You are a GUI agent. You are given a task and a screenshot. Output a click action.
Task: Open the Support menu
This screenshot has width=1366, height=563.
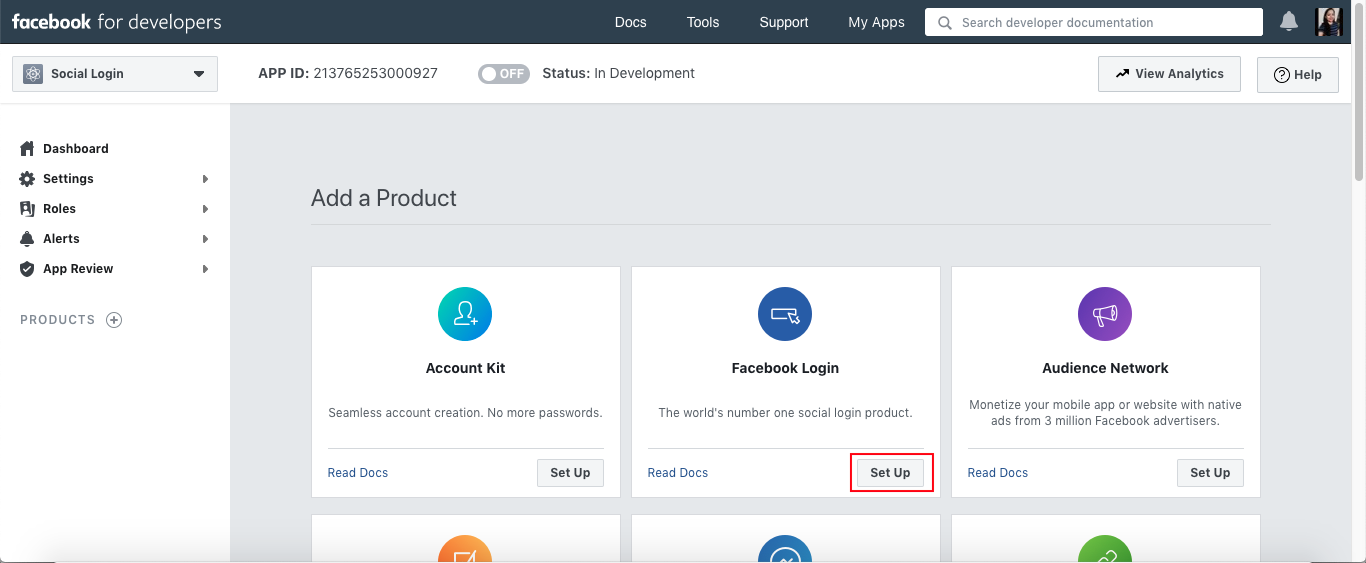click(x=784, y=22)
